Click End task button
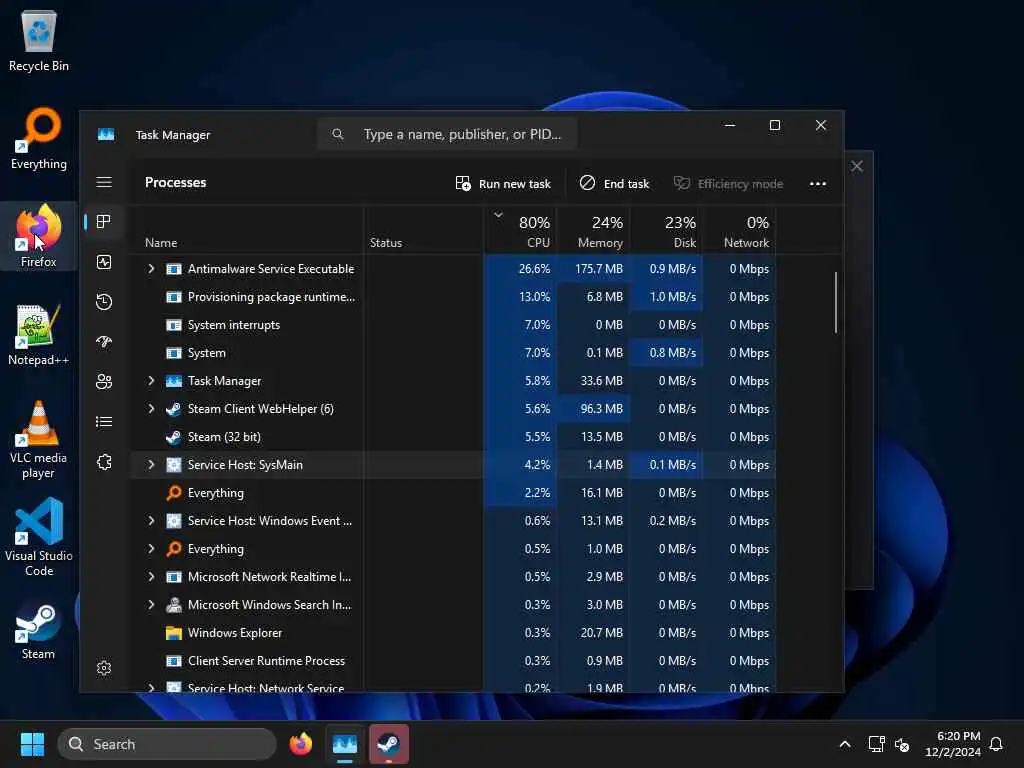The image size is (1024, 768). pos(615,184)
